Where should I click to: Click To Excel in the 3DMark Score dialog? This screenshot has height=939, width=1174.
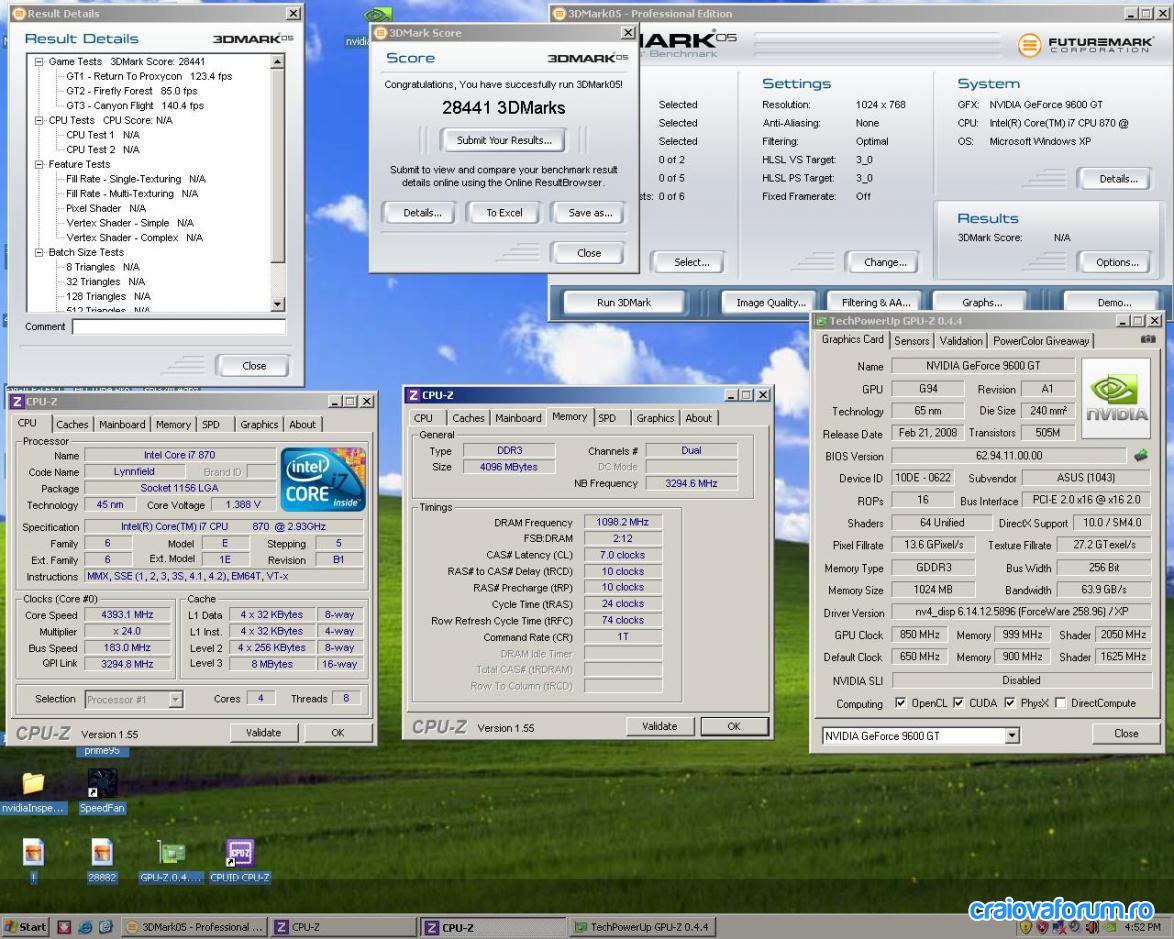click(x=505, y=213)
